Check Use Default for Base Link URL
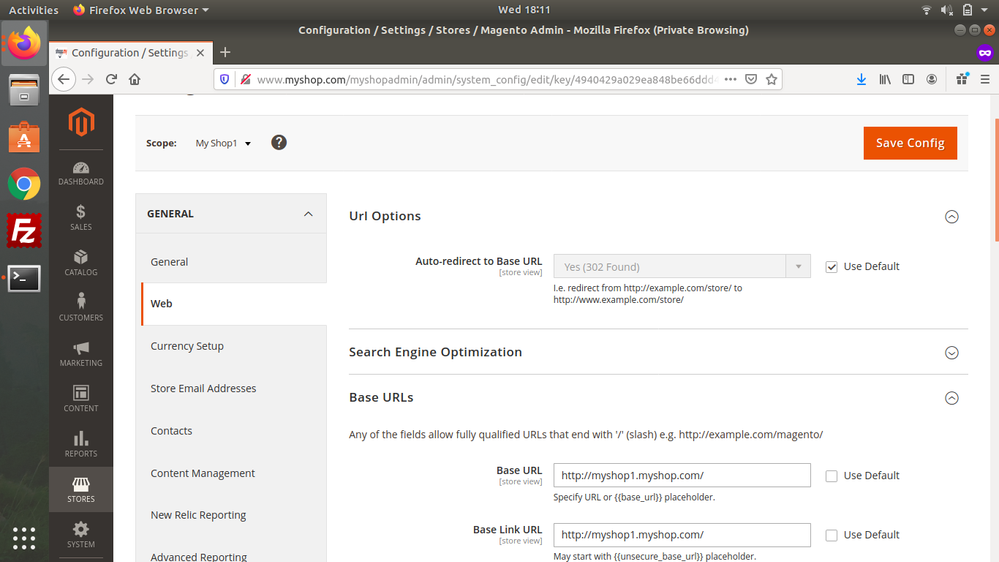This screenshot has width=999, height=562. [x=831, y=536]
